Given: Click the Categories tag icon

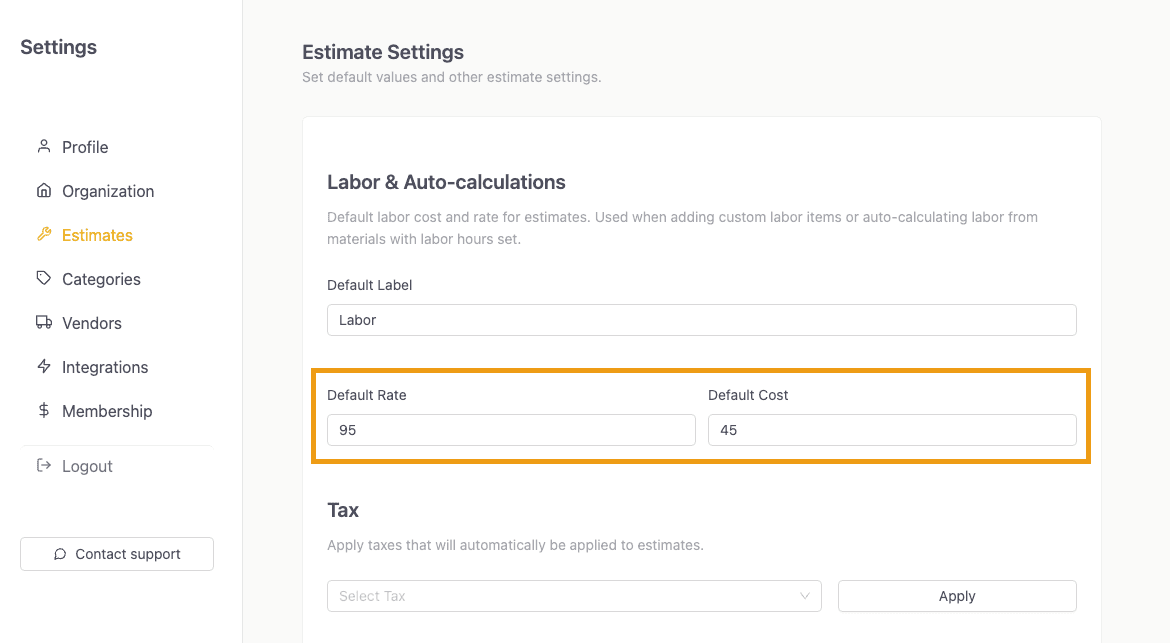Looking at the screenshot, I should point(44,279).
